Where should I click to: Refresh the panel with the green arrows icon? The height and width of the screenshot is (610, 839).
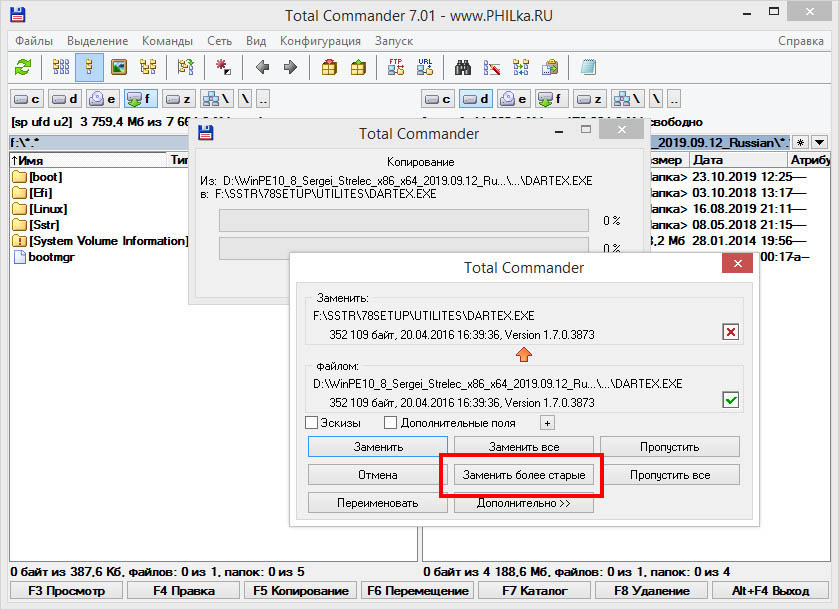(23, 67)
